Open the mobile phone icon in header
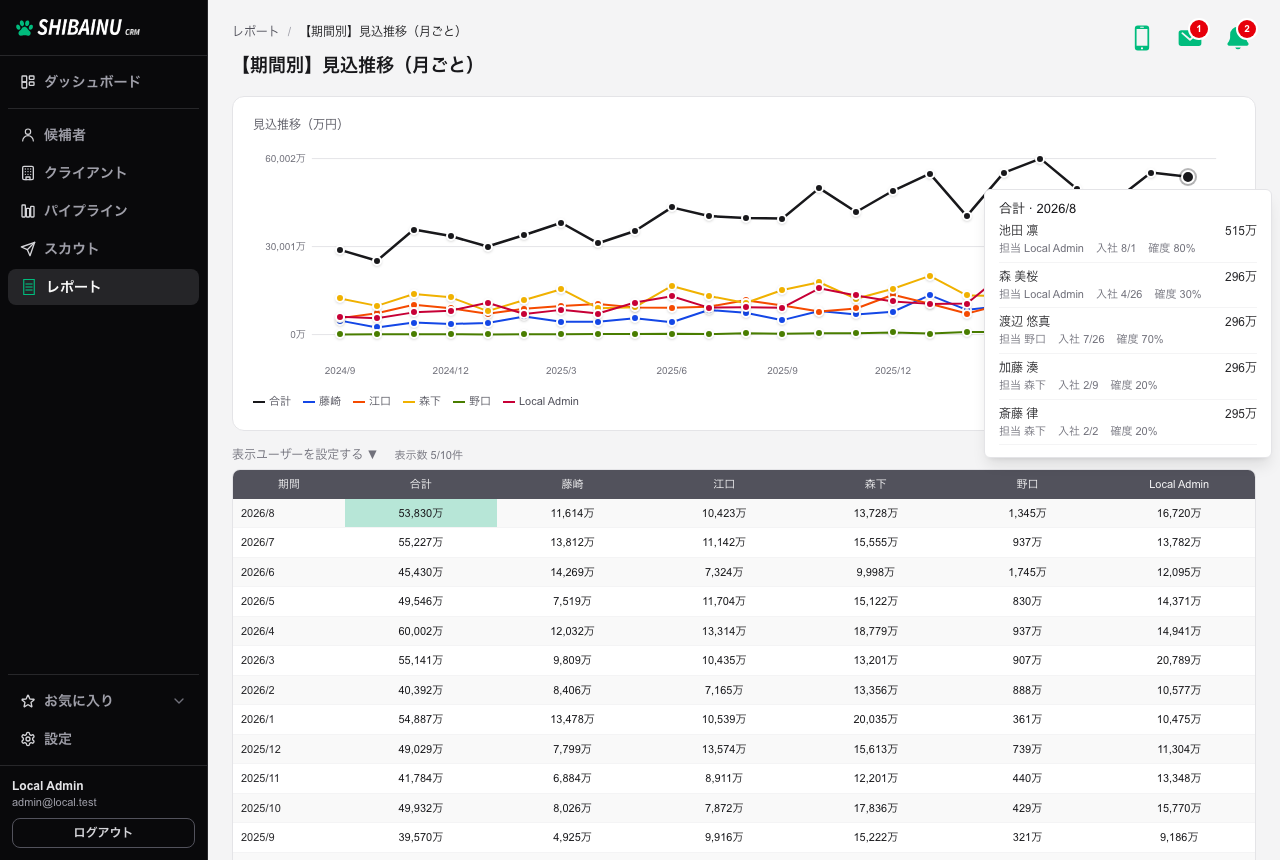The image size is (1280, 860). pos(1141,38)
